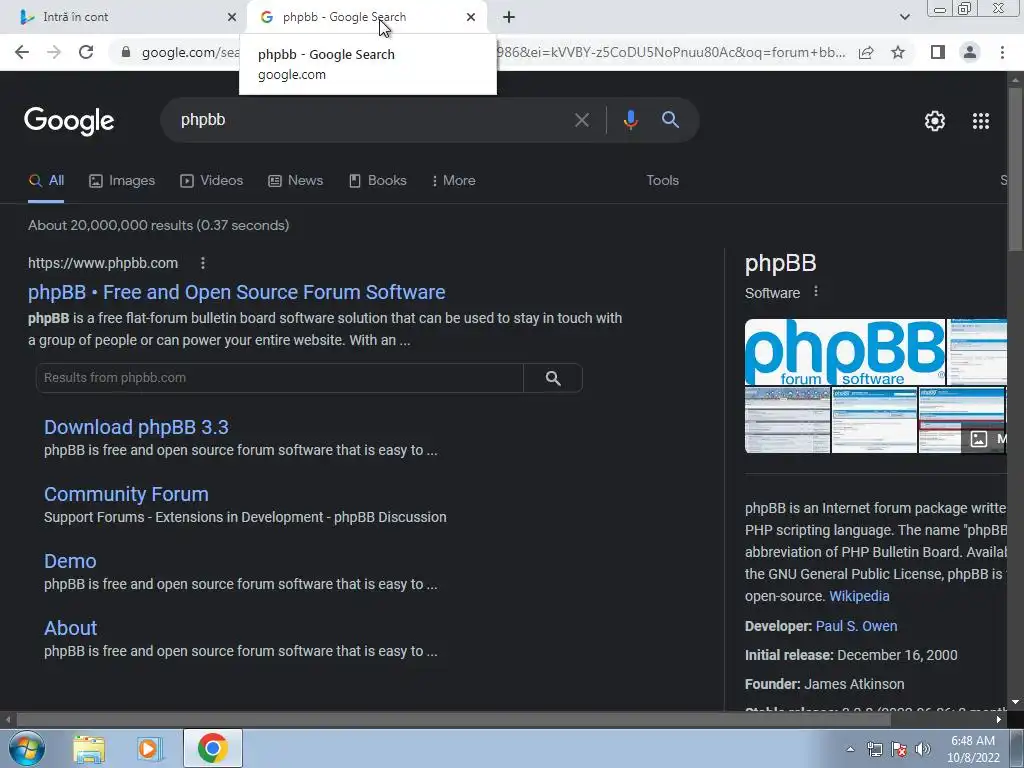Click the vertical scrollbar thumb

[1016, 168]
